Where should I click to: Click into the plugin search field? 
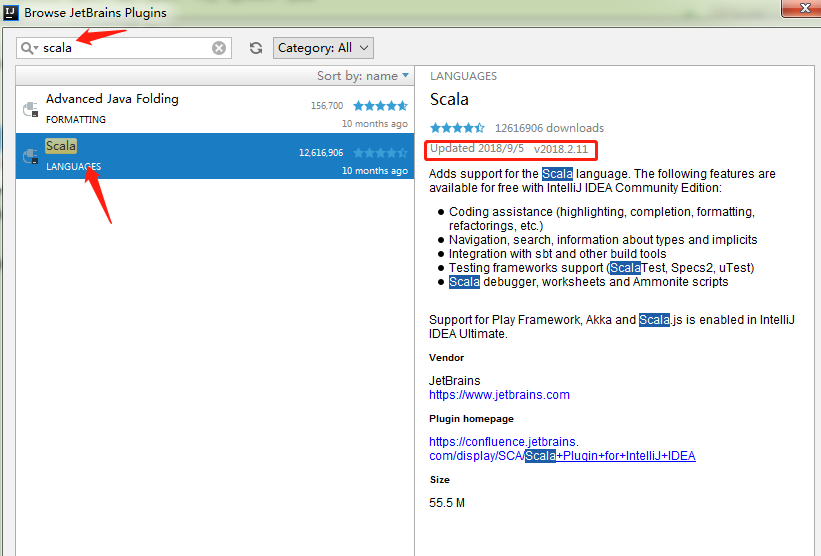pos(126,48)
